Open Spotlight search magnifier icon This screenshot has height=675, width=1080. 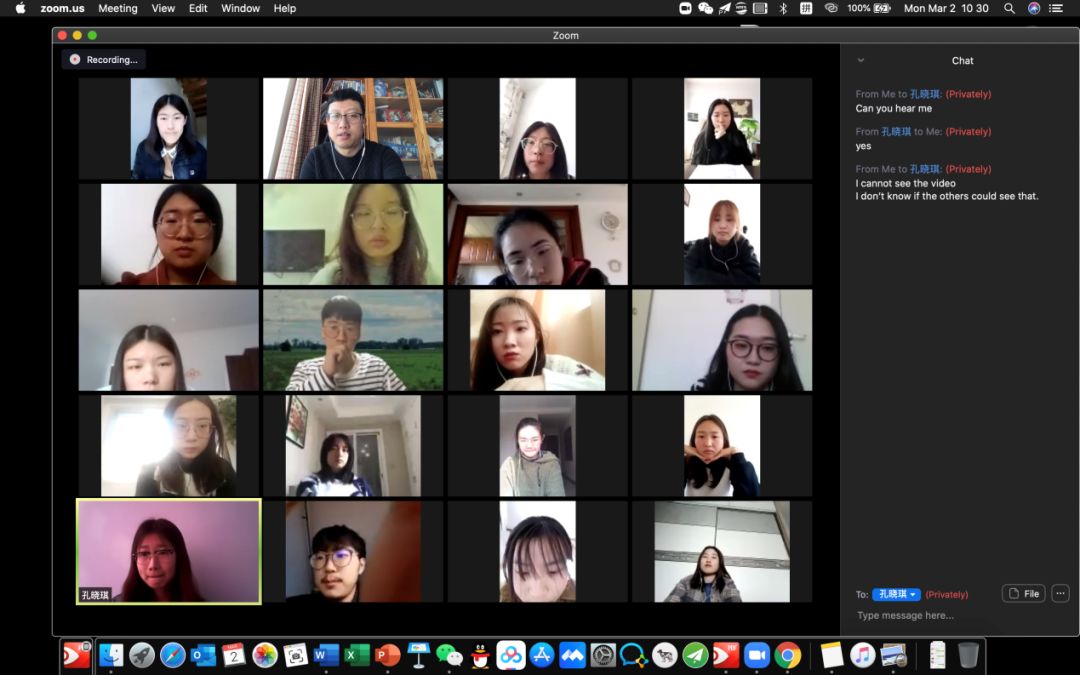1009,8
